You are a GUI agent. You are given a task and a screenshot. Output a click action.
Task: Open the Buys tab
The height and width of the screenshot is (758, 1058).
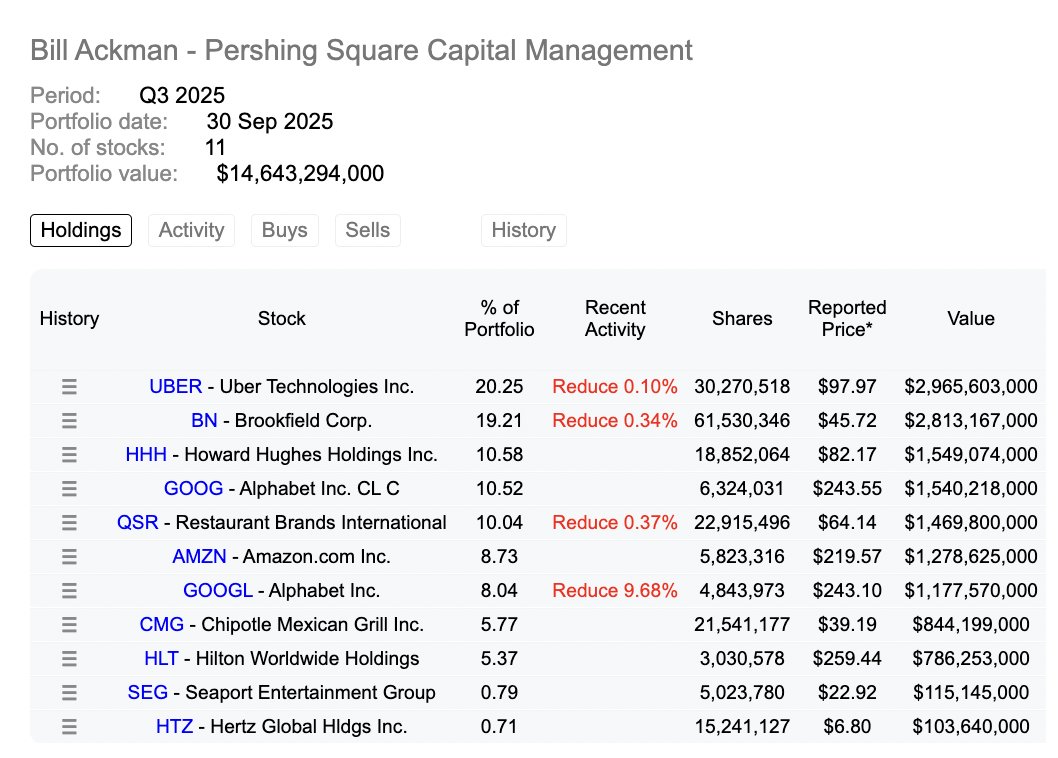pyautogui.click(x=284, y=230)
